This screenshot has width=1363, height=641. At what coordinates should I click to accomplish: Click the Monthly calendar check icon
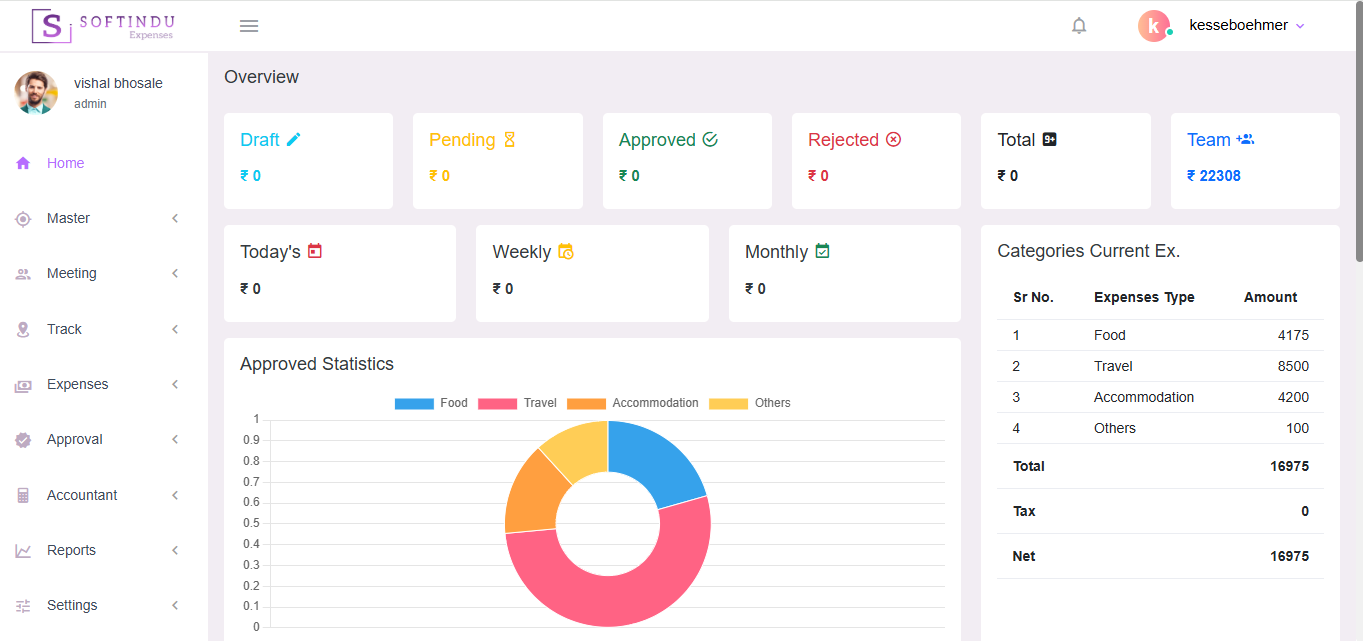(x=822, y=251)
